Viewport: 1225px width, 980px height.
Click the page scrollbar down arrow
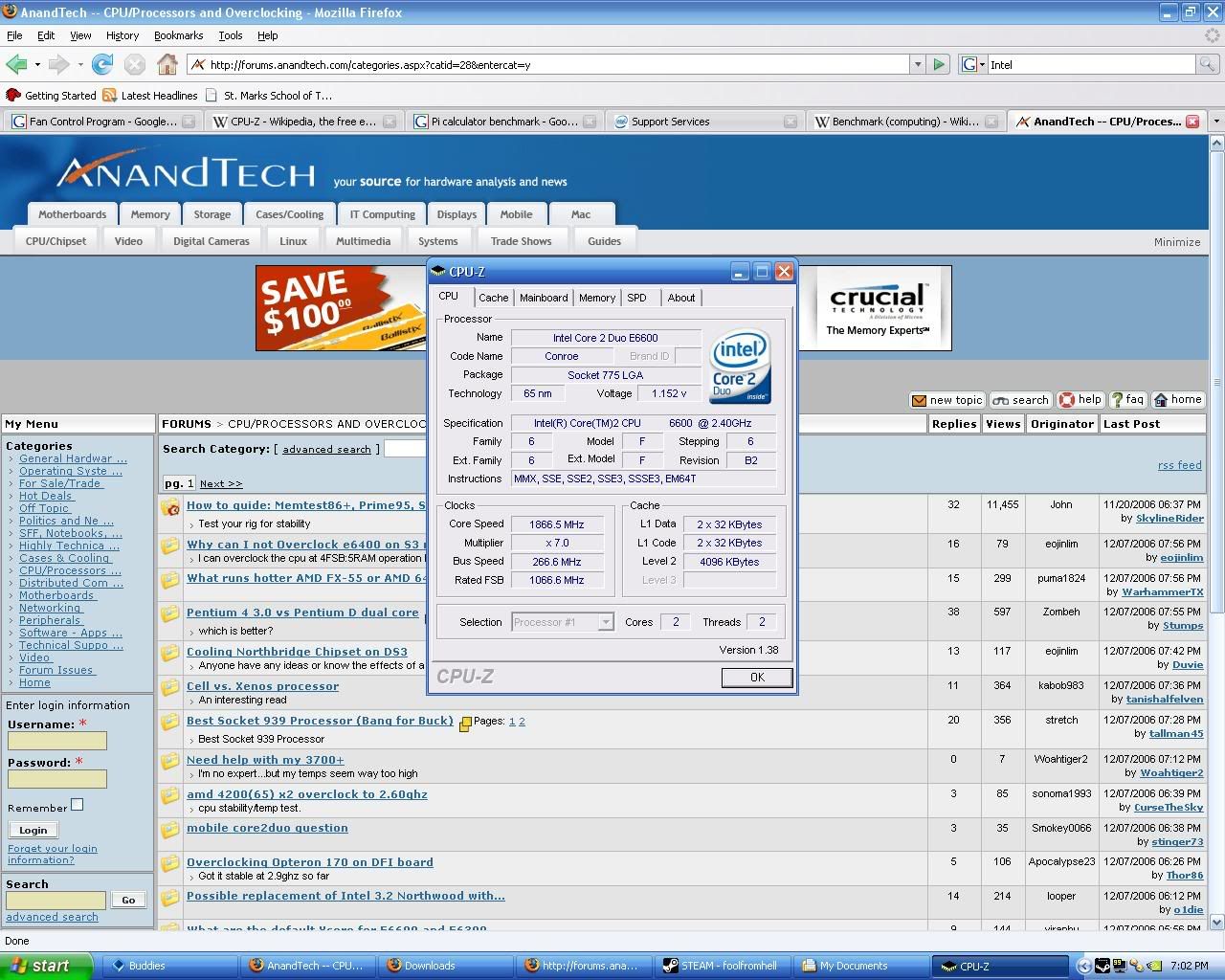tap(1216, 922)
